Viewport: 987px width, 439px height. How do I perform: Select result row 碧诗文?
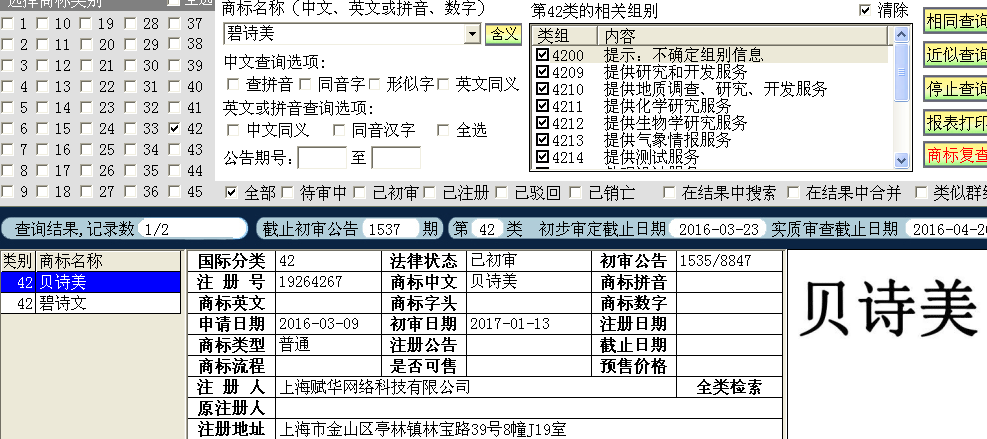click(x=91, y=304)
